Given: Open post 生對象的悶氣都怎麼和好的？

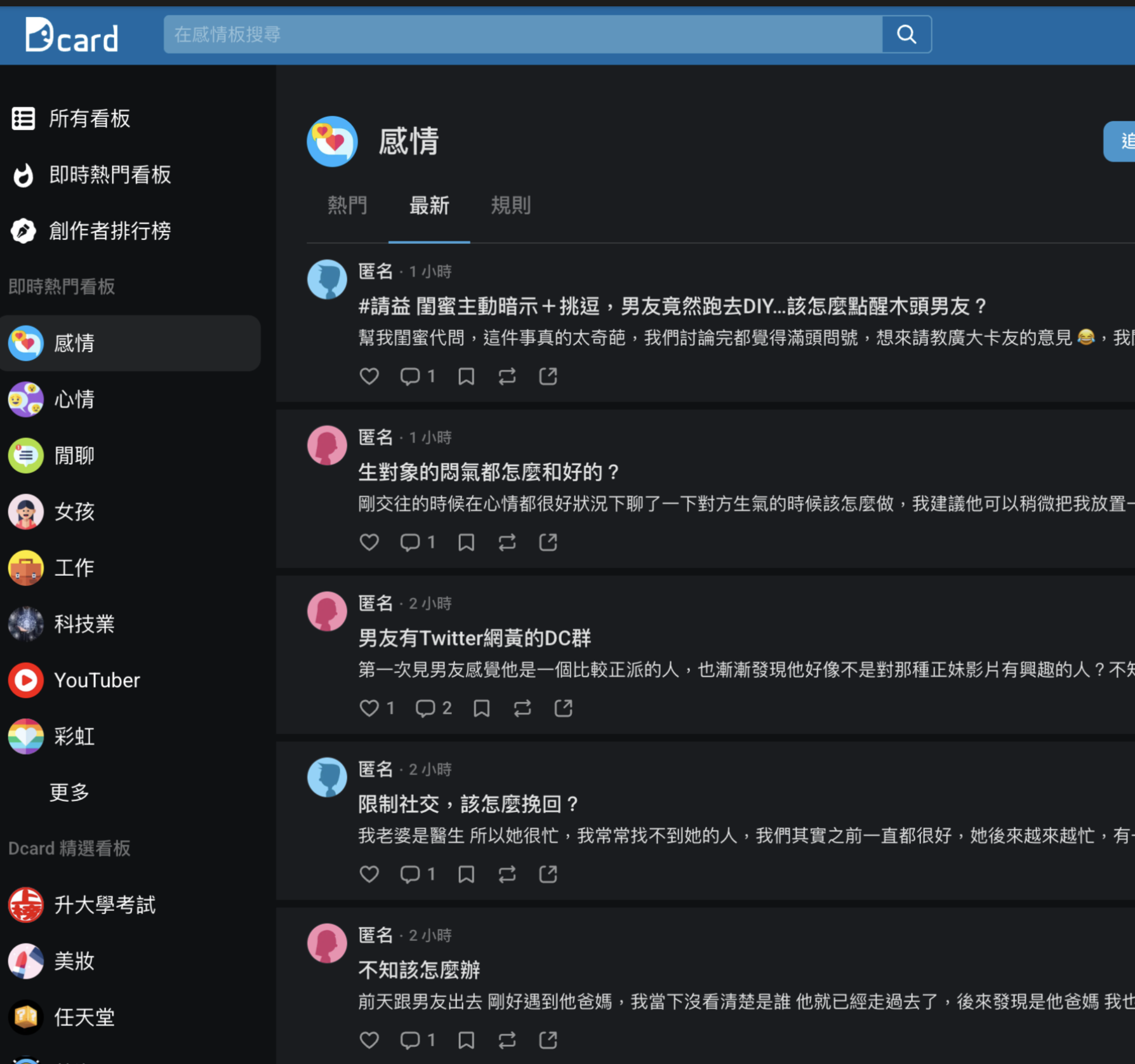Looking at the screenshot, I should [x=489, y=472].
